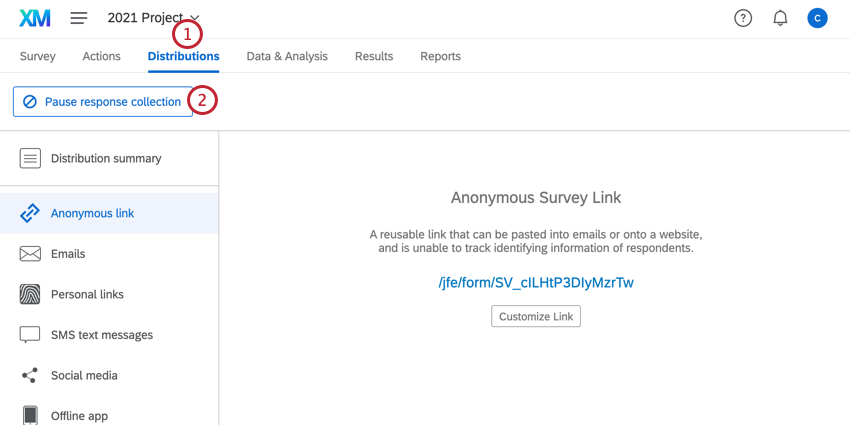This screenshot has width=850, height=425.
Task: Open the notifications bell
Action: tap(781, 18)
